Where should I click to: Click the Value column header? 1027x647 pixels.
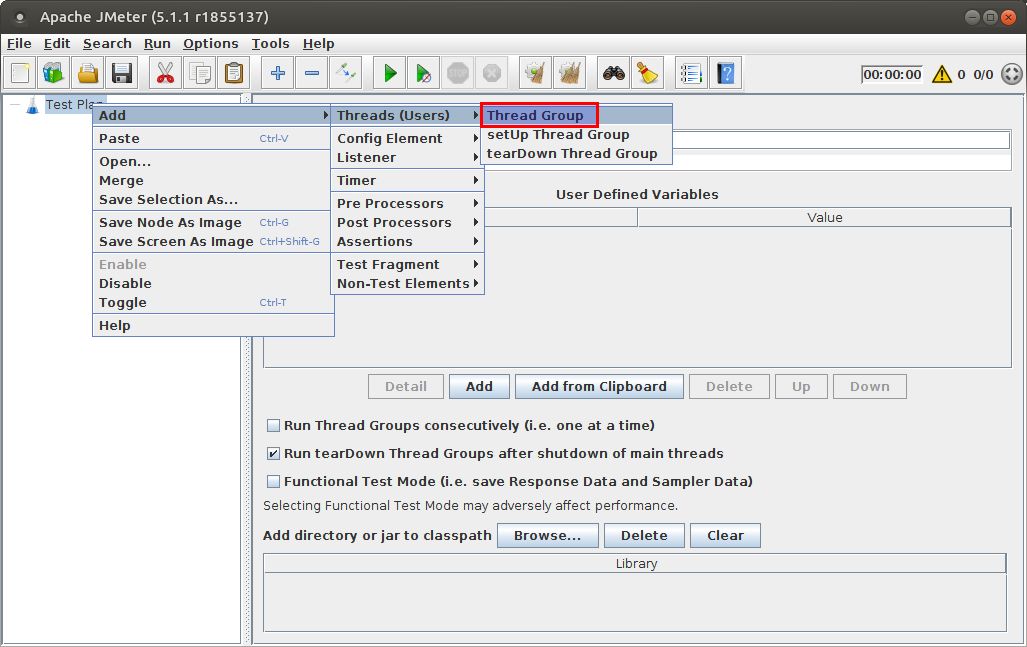coord(825,217)
